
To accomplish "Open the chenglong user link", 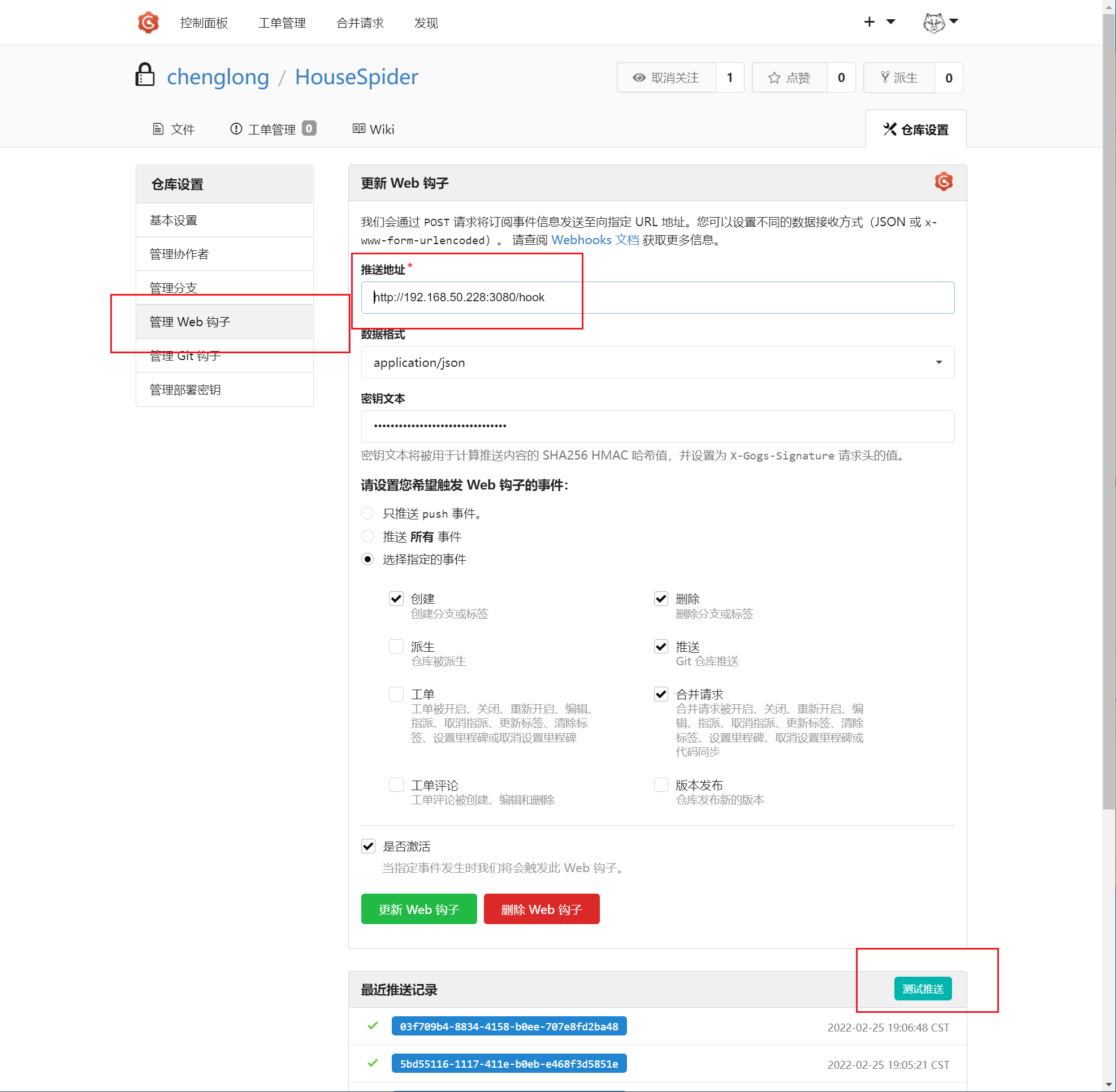I will click(x=218, y=77).
